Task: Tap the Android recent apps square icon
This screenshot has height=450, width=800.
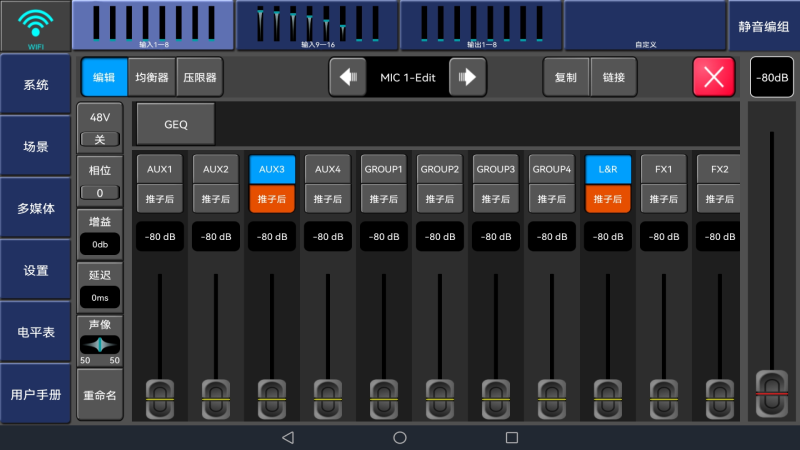Action: pyautogui.click(x=512, y=437)
